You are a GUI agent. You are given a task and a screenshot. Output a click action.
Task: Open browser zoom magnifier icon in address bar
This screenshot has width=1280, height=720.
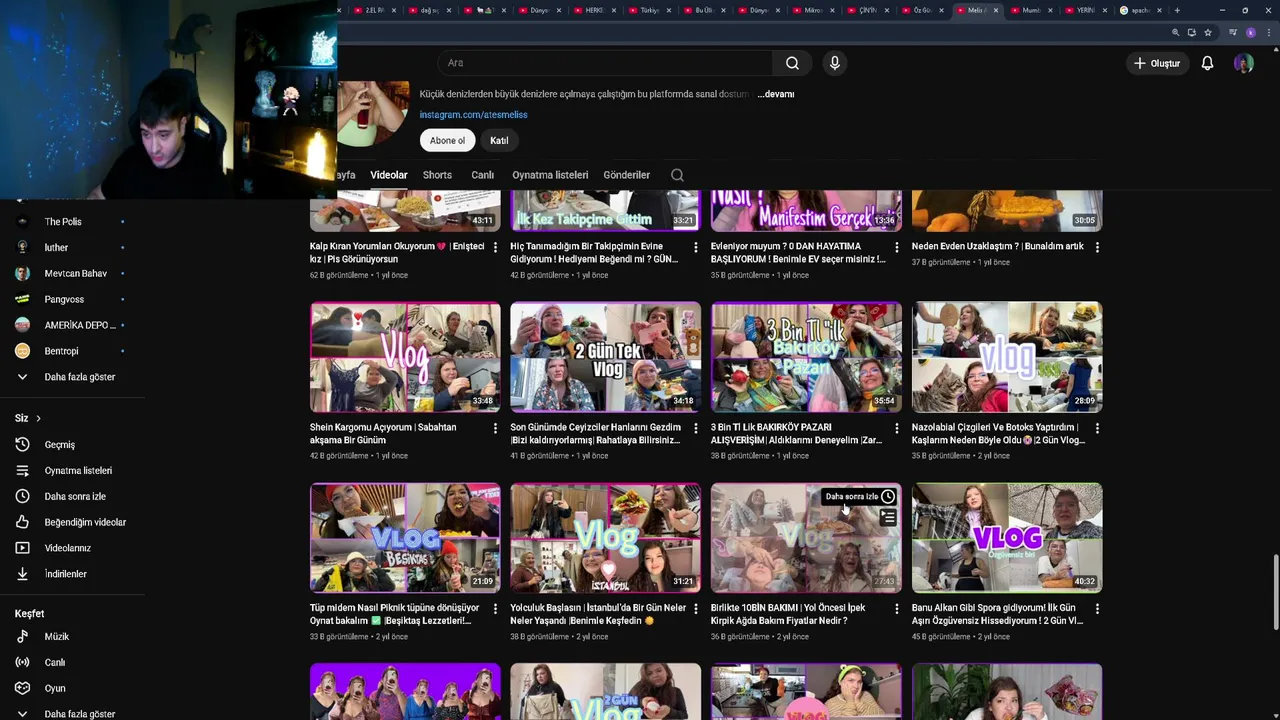[1176, 32]
